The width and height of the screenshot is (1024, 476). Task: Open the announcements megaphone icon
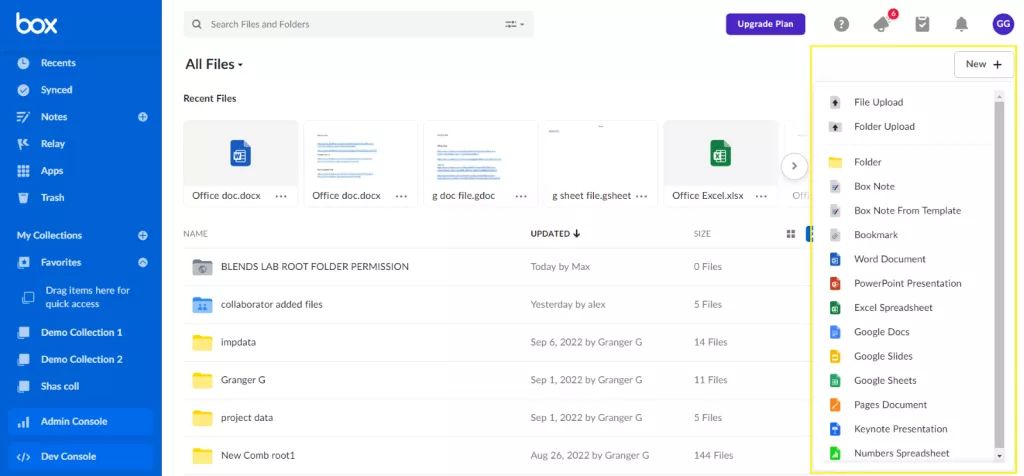[882, 25]
